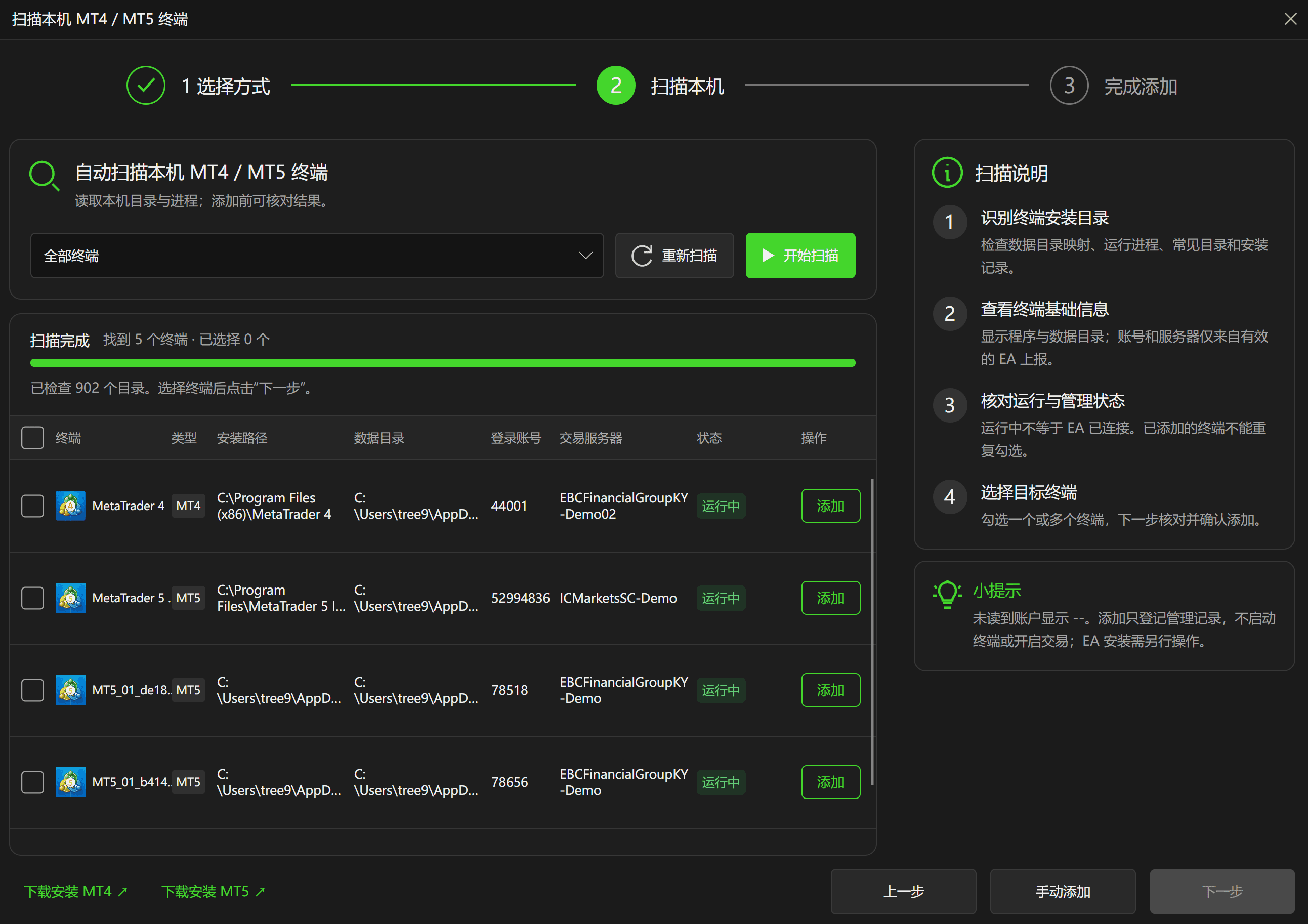1308x924 pixels.
Task: Click the green scan progress bar
Action: (x=443, y=363)
